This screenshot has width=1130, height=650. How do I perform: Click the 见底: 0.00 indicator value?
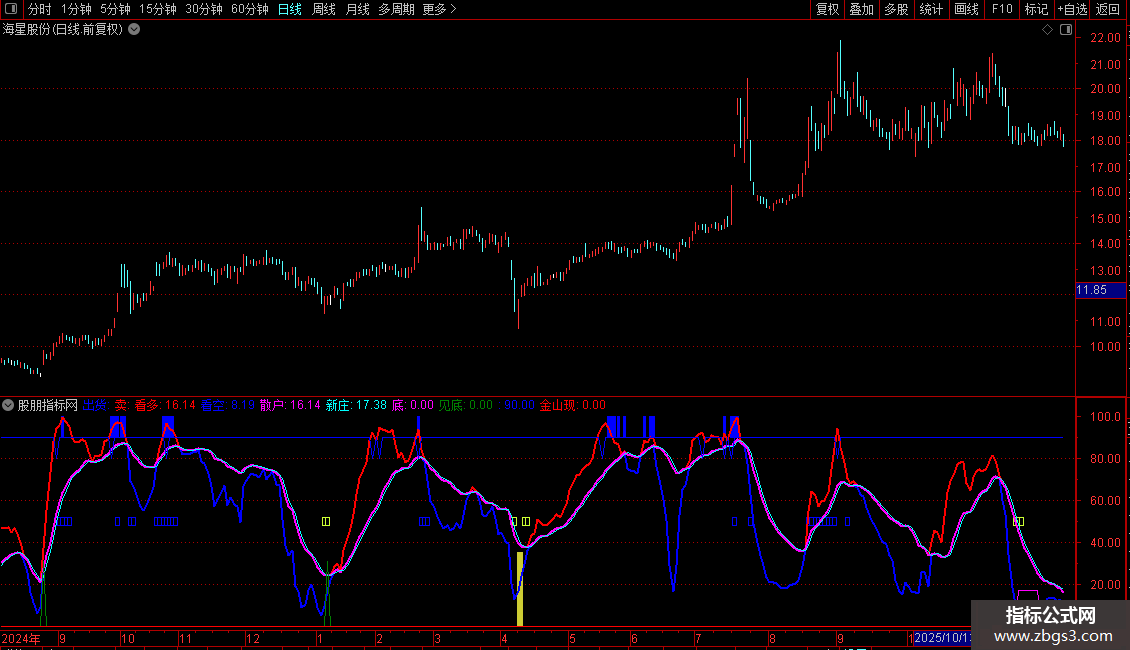466,405
